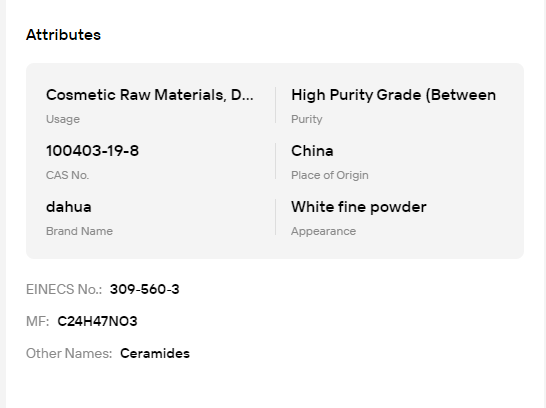Click the MF label
This screenshot has height=408, width=546.
pyautogui.click(x=38, y=321)
